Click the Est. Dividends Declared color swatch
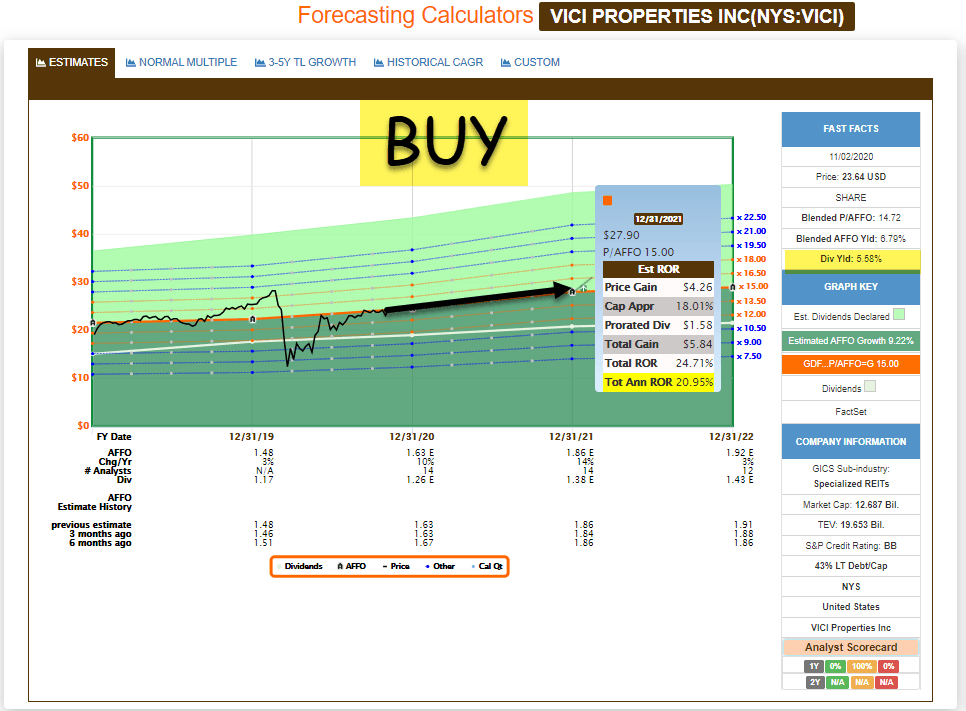 click(899, 314)
